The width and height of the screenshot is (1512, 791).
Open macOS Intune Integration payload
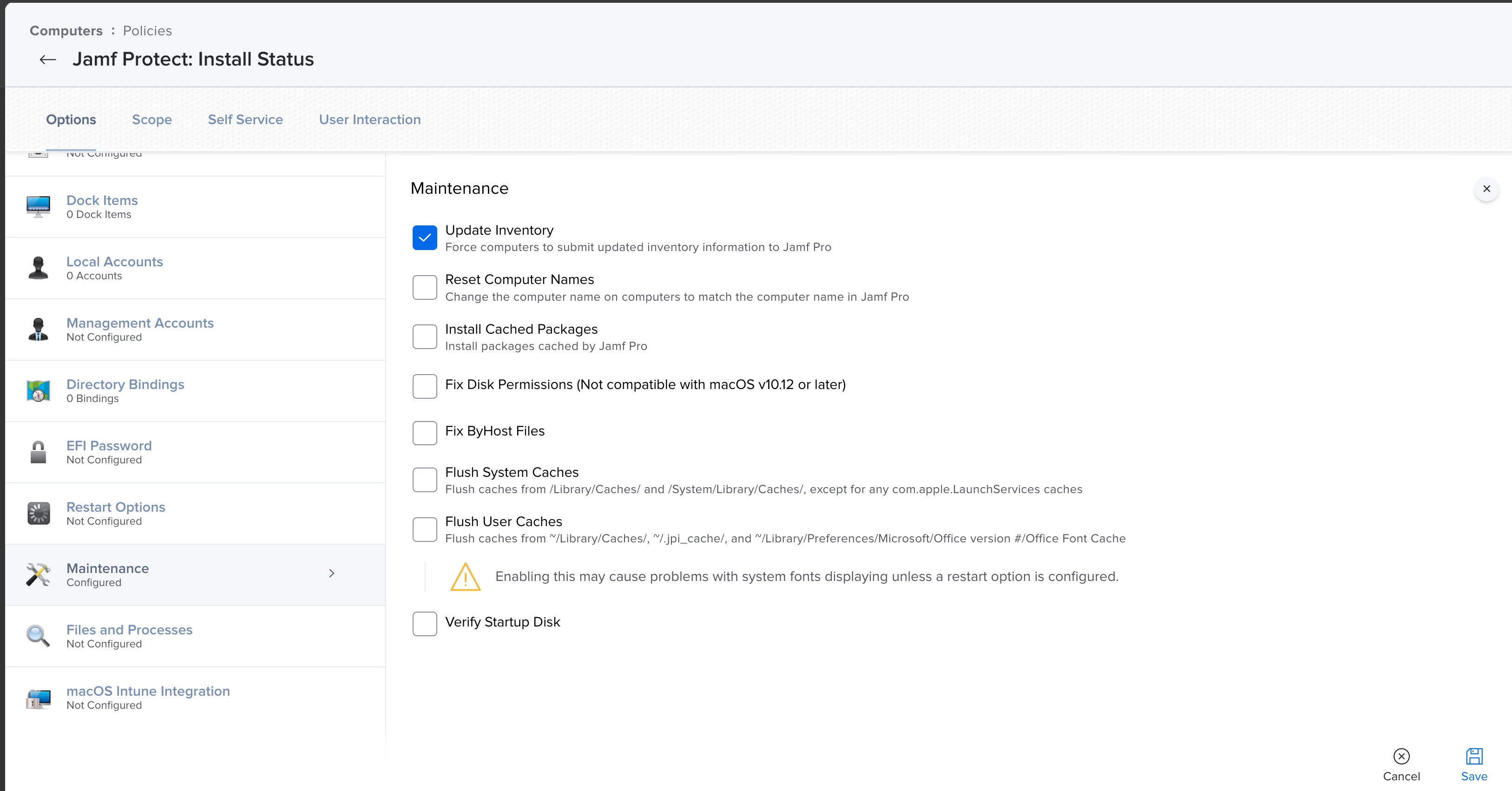coord(196,698)
